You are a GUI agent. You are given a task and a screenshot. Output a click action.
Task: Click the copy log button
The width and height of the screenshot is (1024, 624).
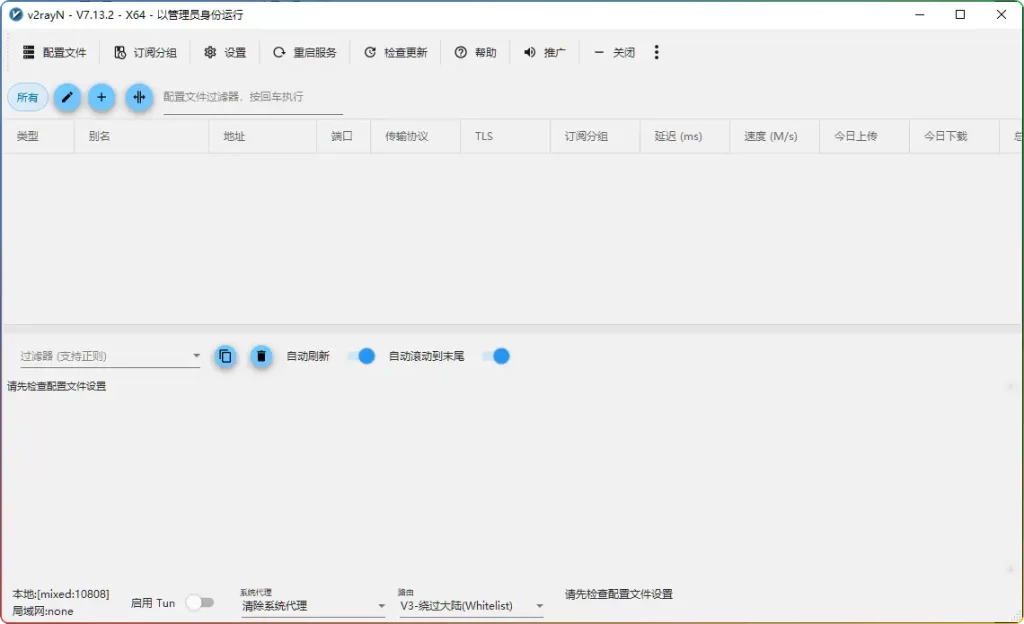click(x=225, y=356)
